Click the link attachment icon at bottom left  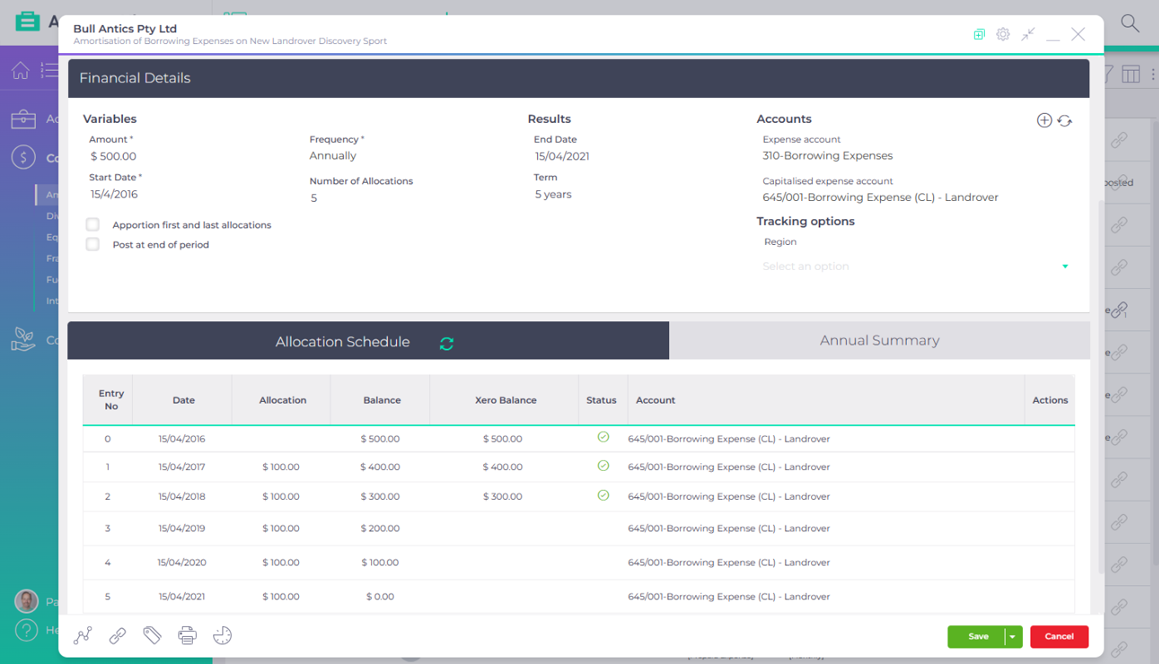pyautogui.click(x=117, y=635)
